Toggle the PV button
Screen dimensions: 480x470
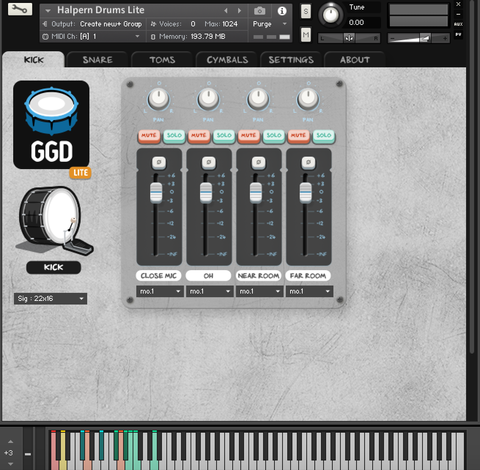458,34
